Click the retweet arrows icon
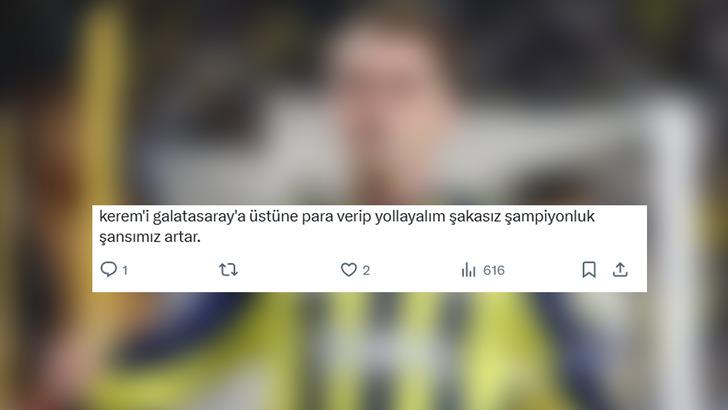This screenshot has width=728, height=410. [228, 270]
